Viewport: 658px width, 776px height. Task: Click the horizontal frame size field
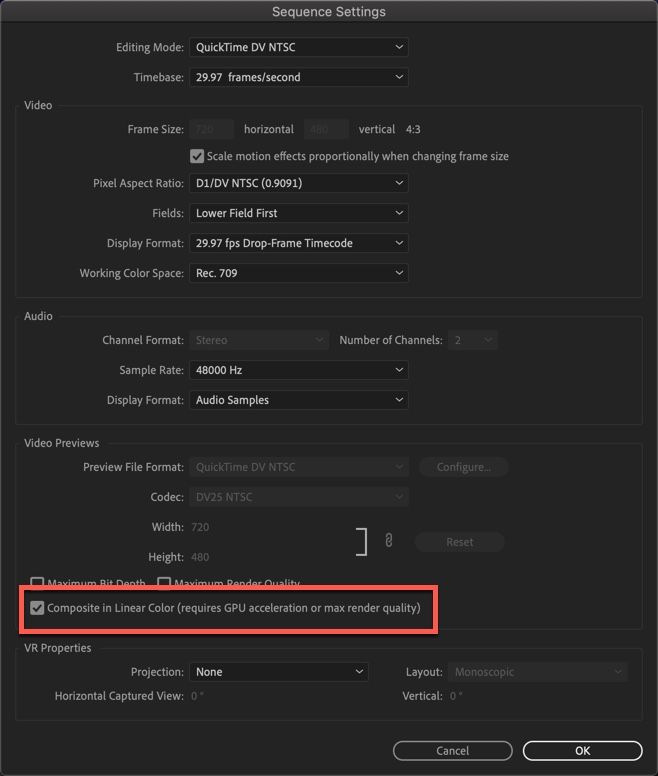click(x=211, y=129)
